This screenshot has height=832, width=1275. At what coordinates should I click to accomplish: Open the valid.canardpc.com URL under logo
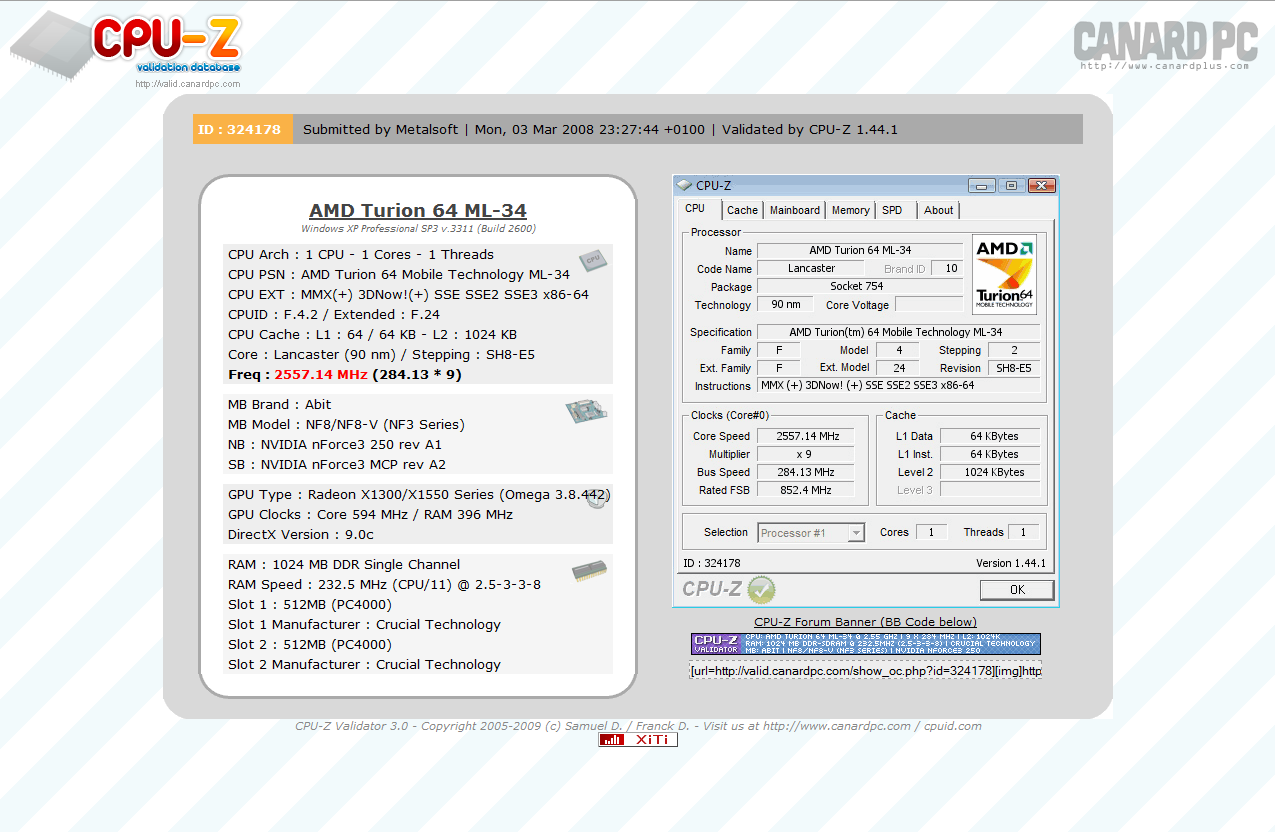tap(188, 84)
